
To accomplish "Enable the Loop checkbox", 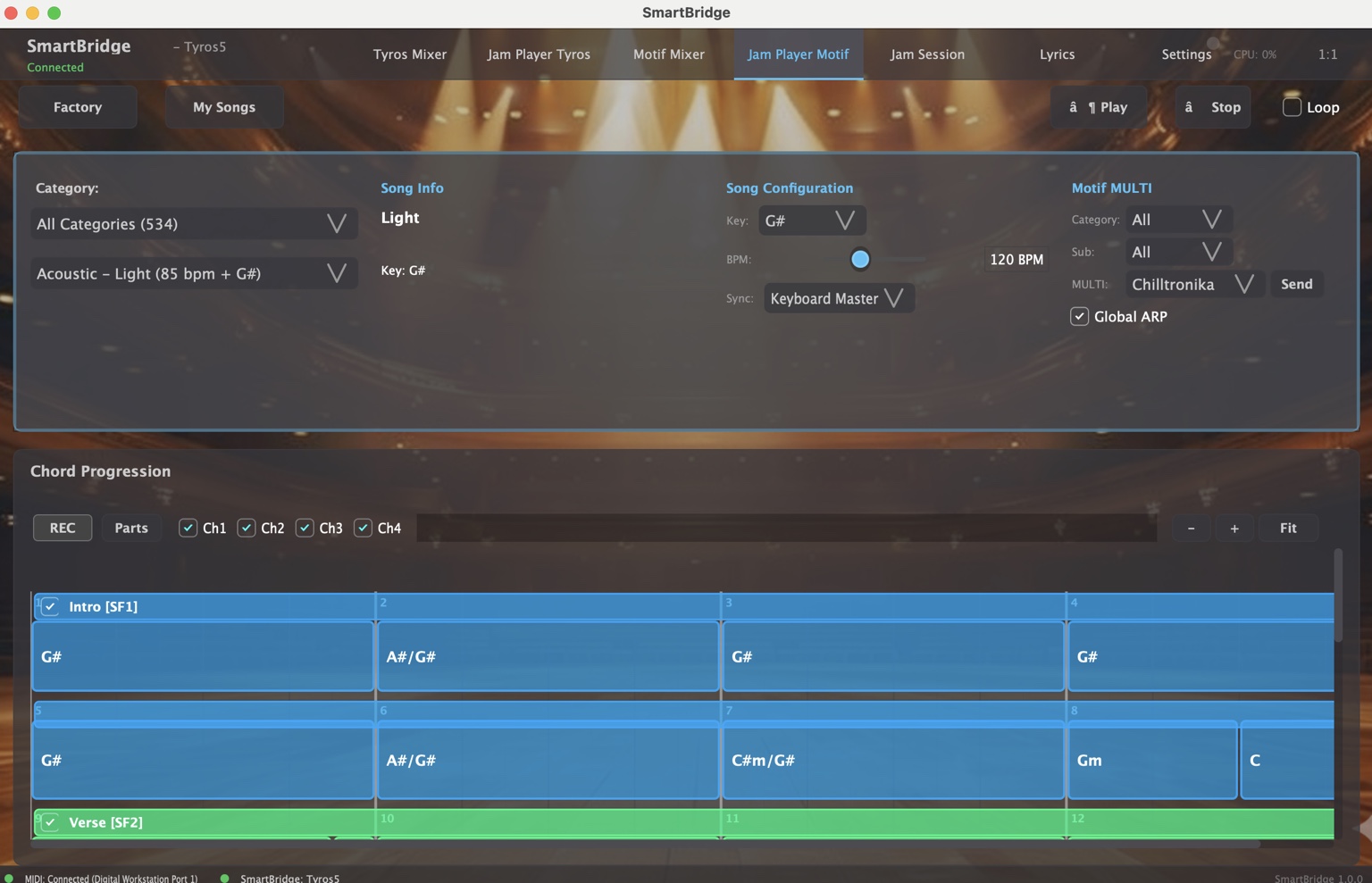I will [x=1290, y=106].
